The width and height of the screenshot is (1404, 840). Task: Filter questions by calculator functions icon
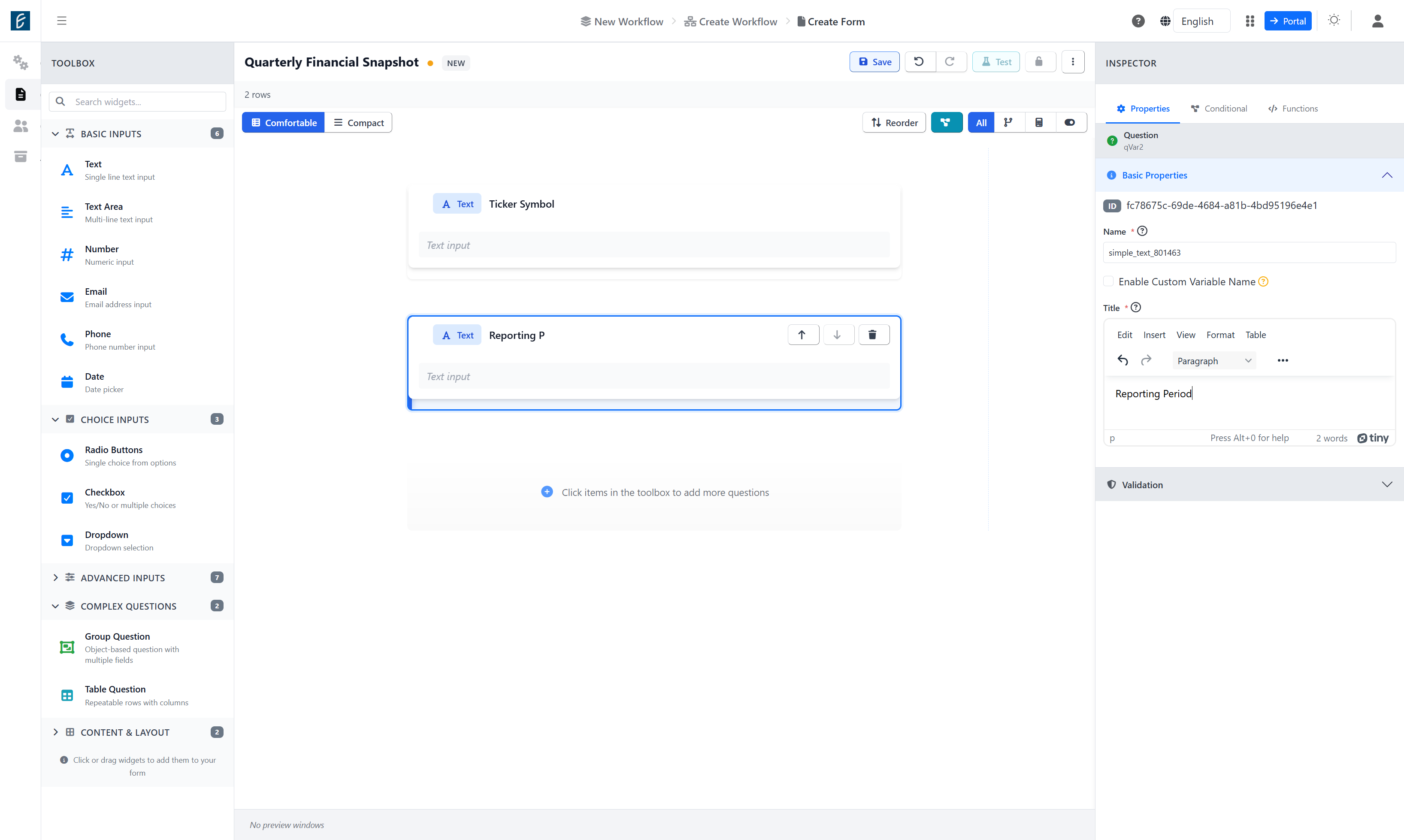[x=1039, y=122]
